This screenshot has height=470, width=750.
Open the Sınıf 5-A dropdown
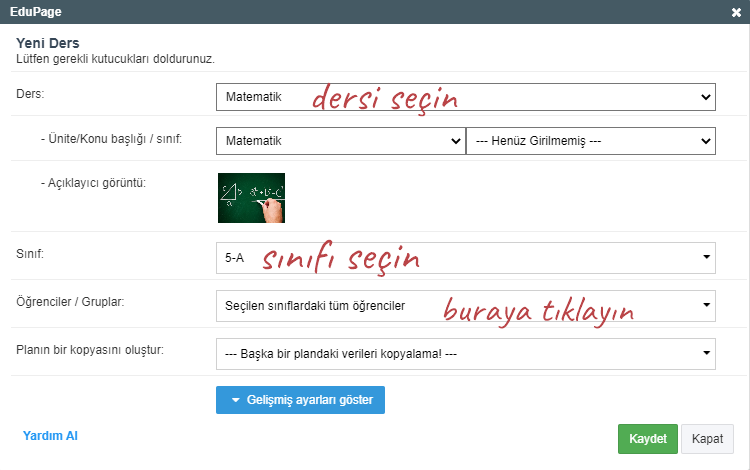point(465,258)
